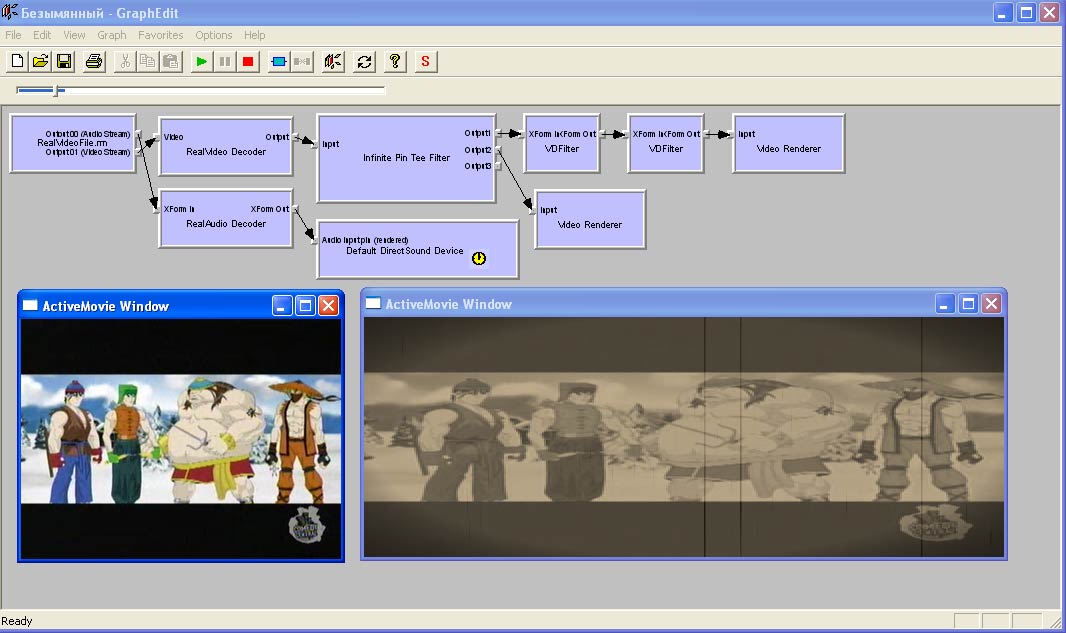Open help with question mark icon
Screen dimensions: 1066x633
(x=395, y=62)
